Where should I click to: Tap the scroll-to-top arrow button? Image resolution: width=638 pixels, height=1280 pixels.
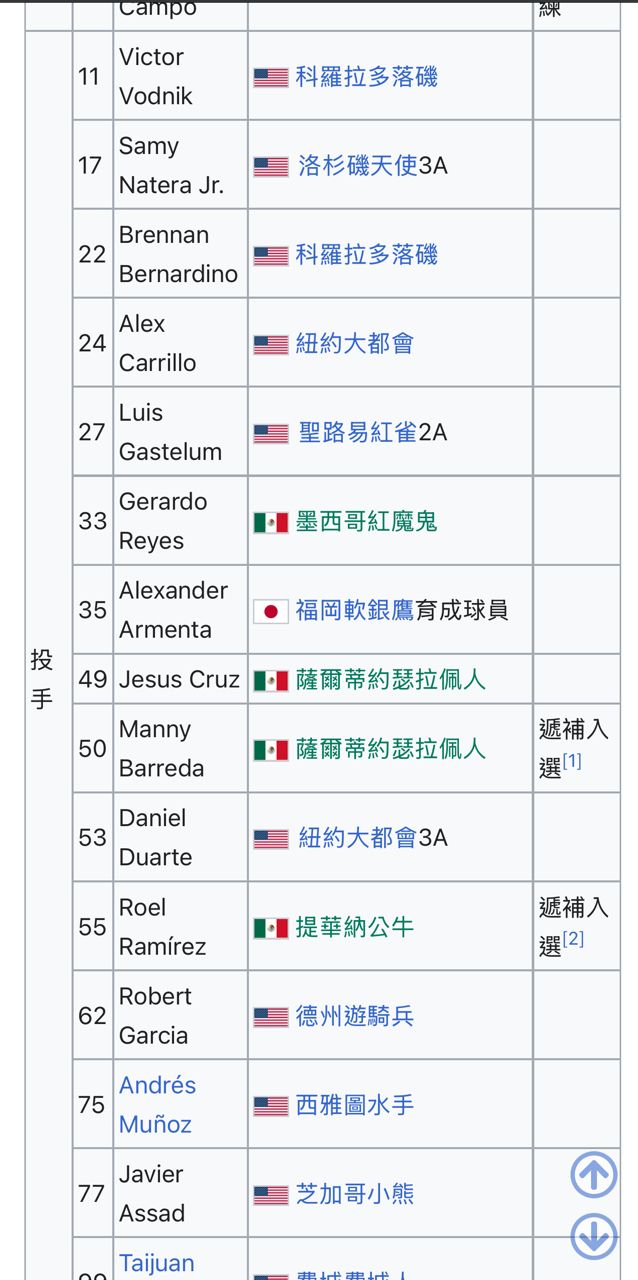point(593,1175)
